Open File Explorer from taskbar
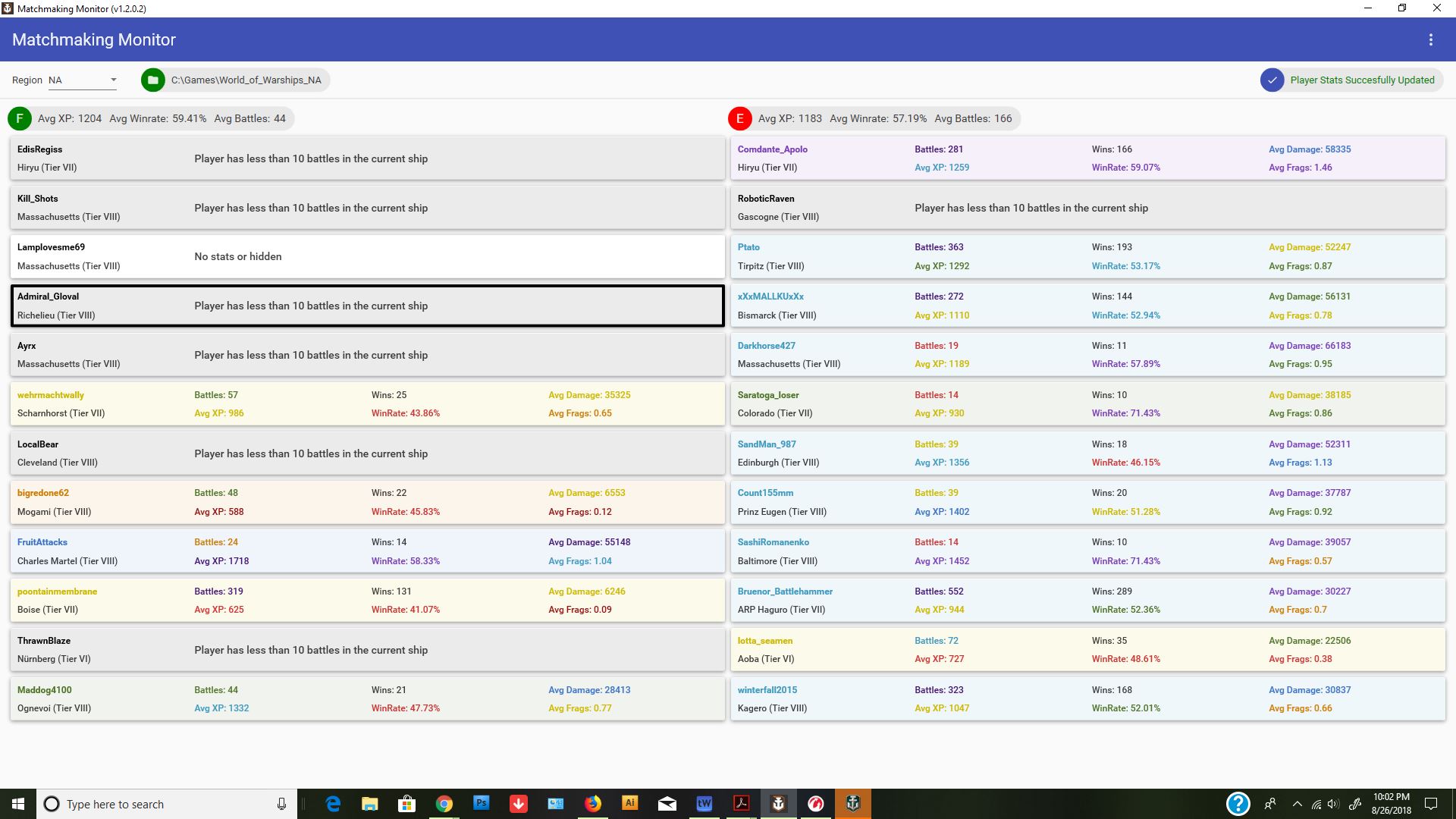 click(x=369, y=804)
